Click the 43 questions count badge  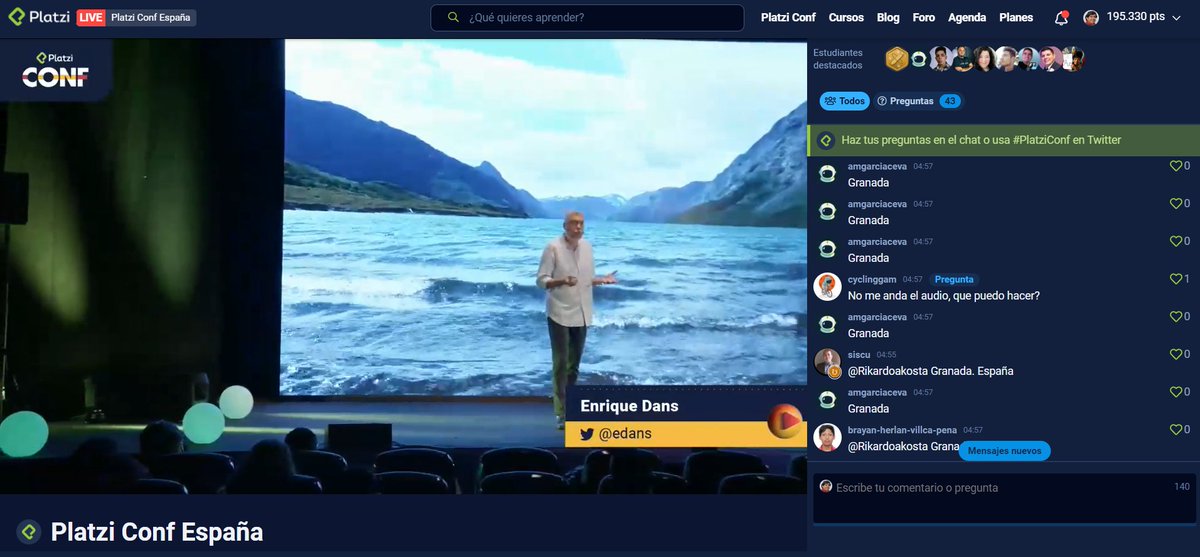click(950, 101)
